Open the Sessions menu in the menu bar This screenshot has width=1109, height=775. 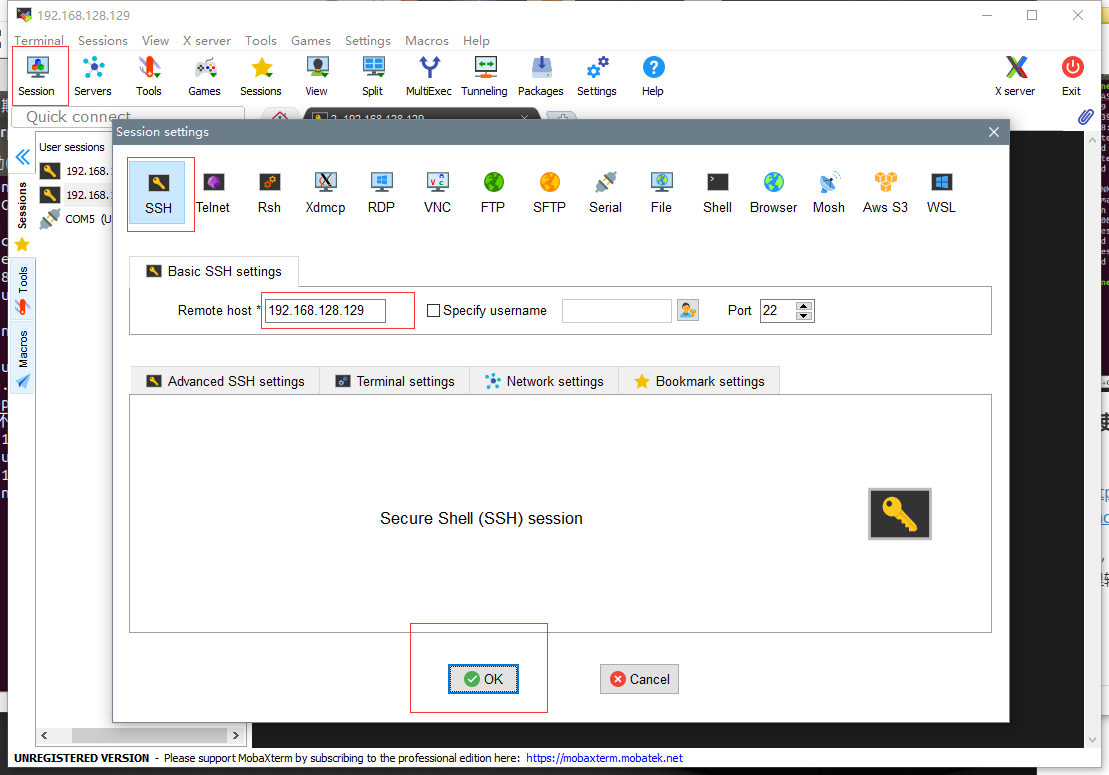click(x=103, y=40)
